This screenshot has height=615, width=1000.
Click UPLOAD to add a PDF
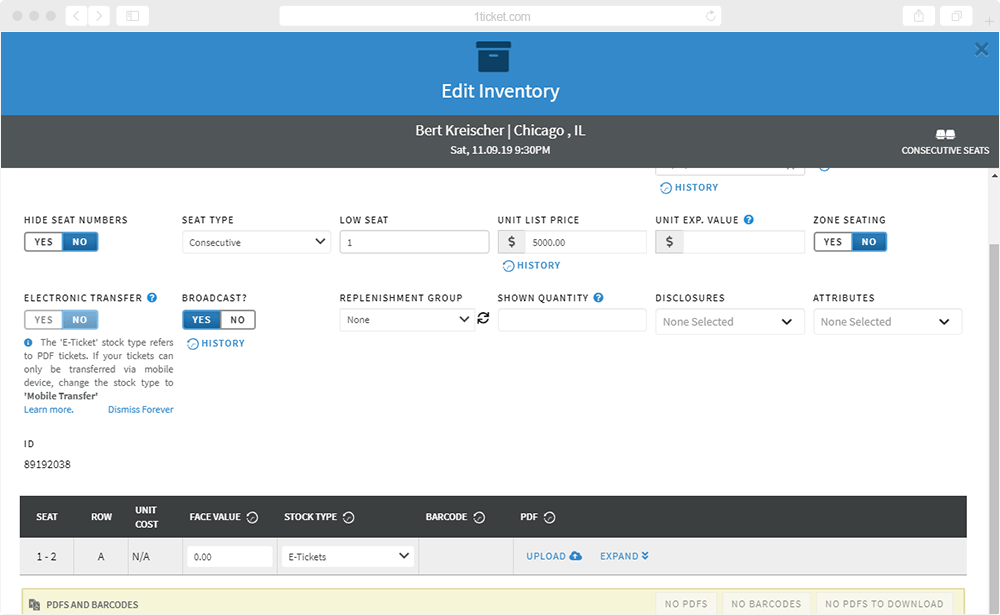click(x=554, y=556)
